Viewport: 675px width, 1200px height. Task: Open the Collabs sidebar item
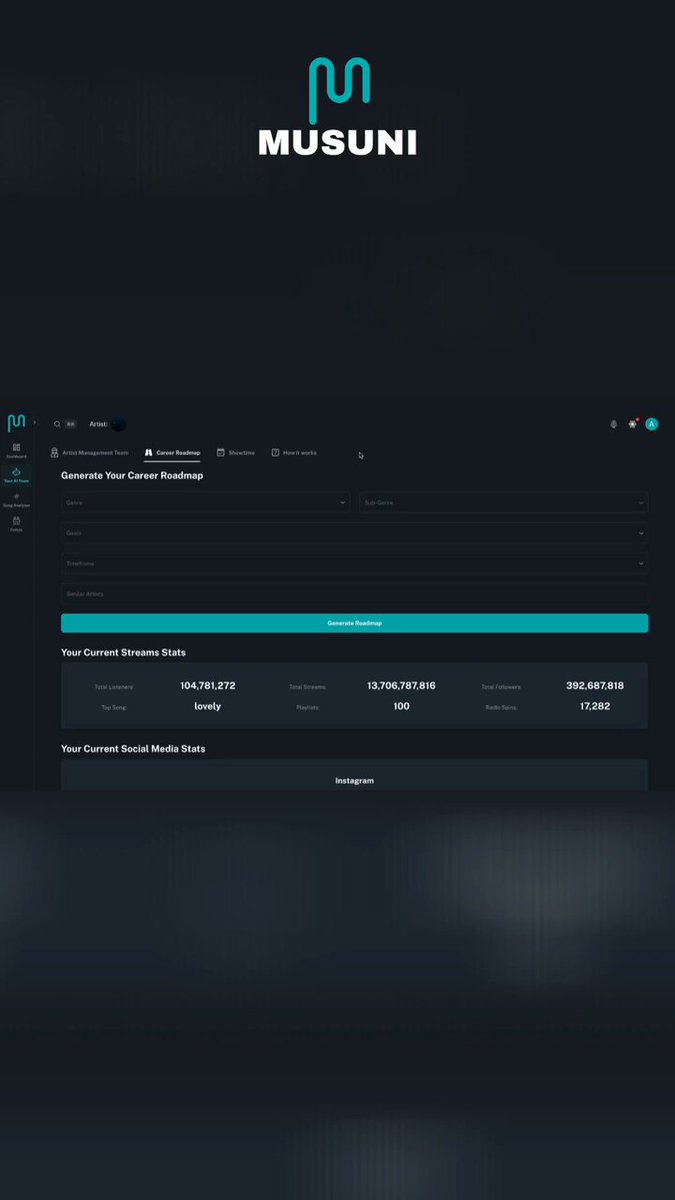pos(16,523)
